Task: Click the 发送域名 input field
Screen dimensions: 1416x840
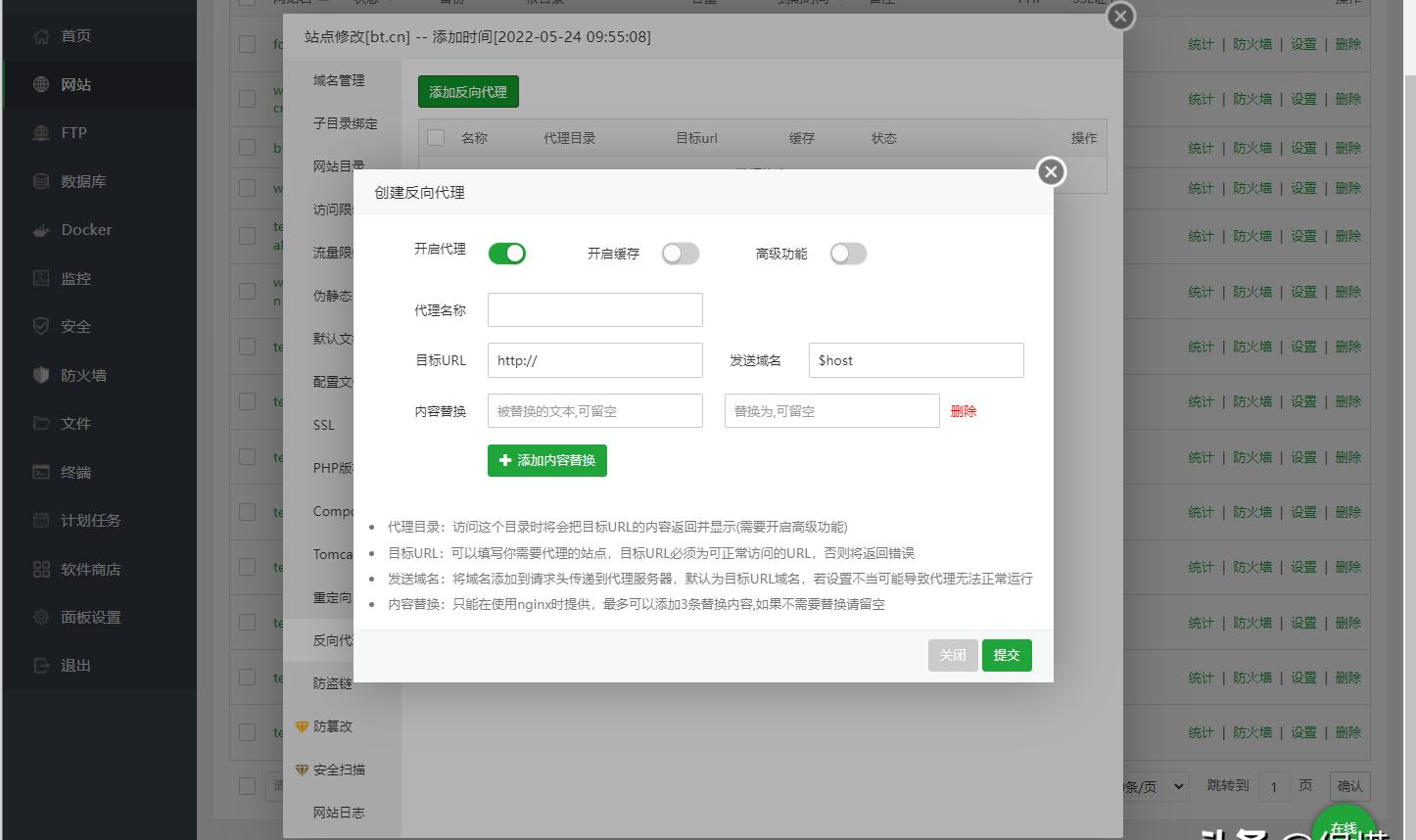Action: [x=917, y=360]
